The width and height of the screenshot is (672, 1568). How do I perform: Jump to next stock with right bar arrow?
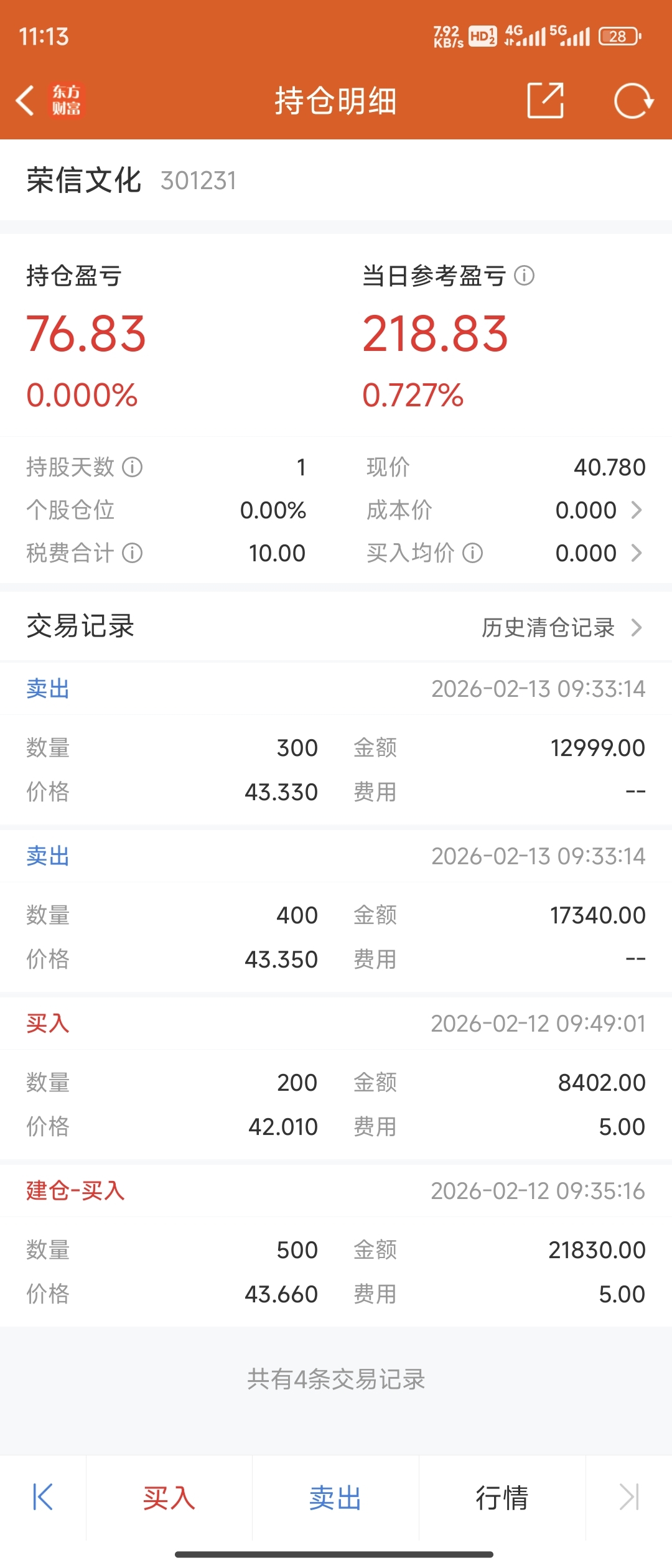pos(629,1497)
